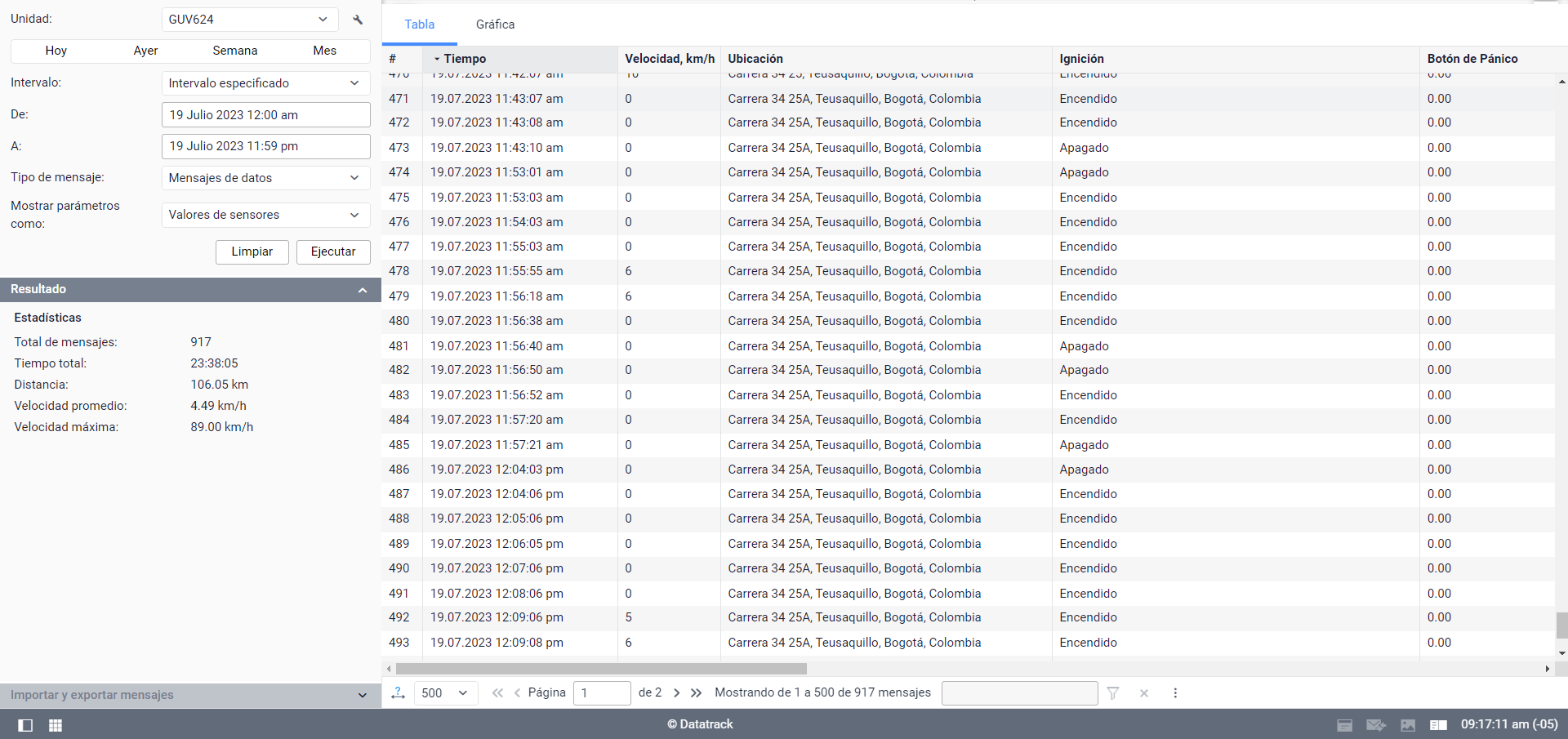Click the column auto-resize icon beside 500
Image resolution: width=1568 pixels, height=739 pixels.
tap(398, 693)
